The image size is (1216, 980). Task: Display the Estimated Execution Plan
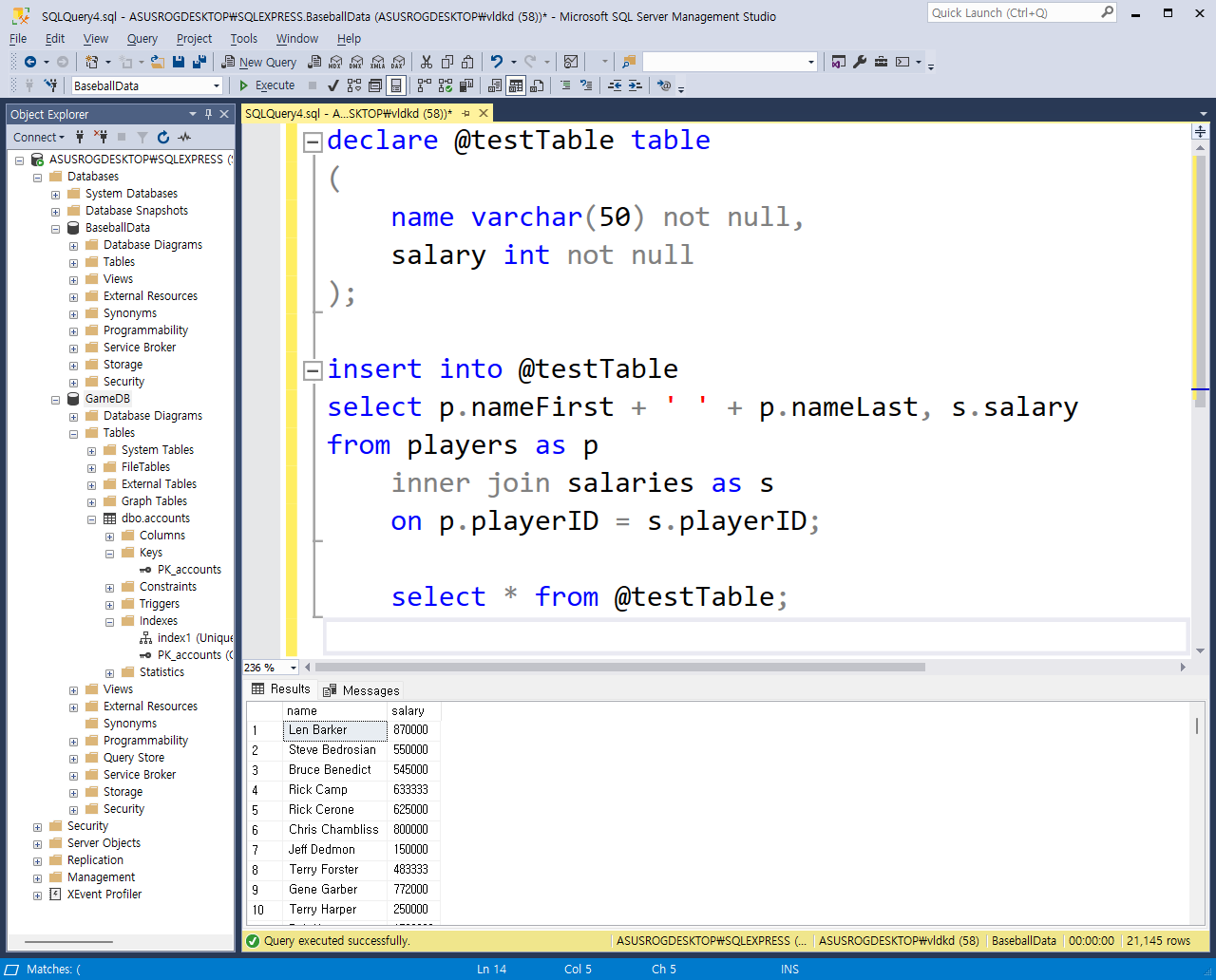click(x=354, y=85)
